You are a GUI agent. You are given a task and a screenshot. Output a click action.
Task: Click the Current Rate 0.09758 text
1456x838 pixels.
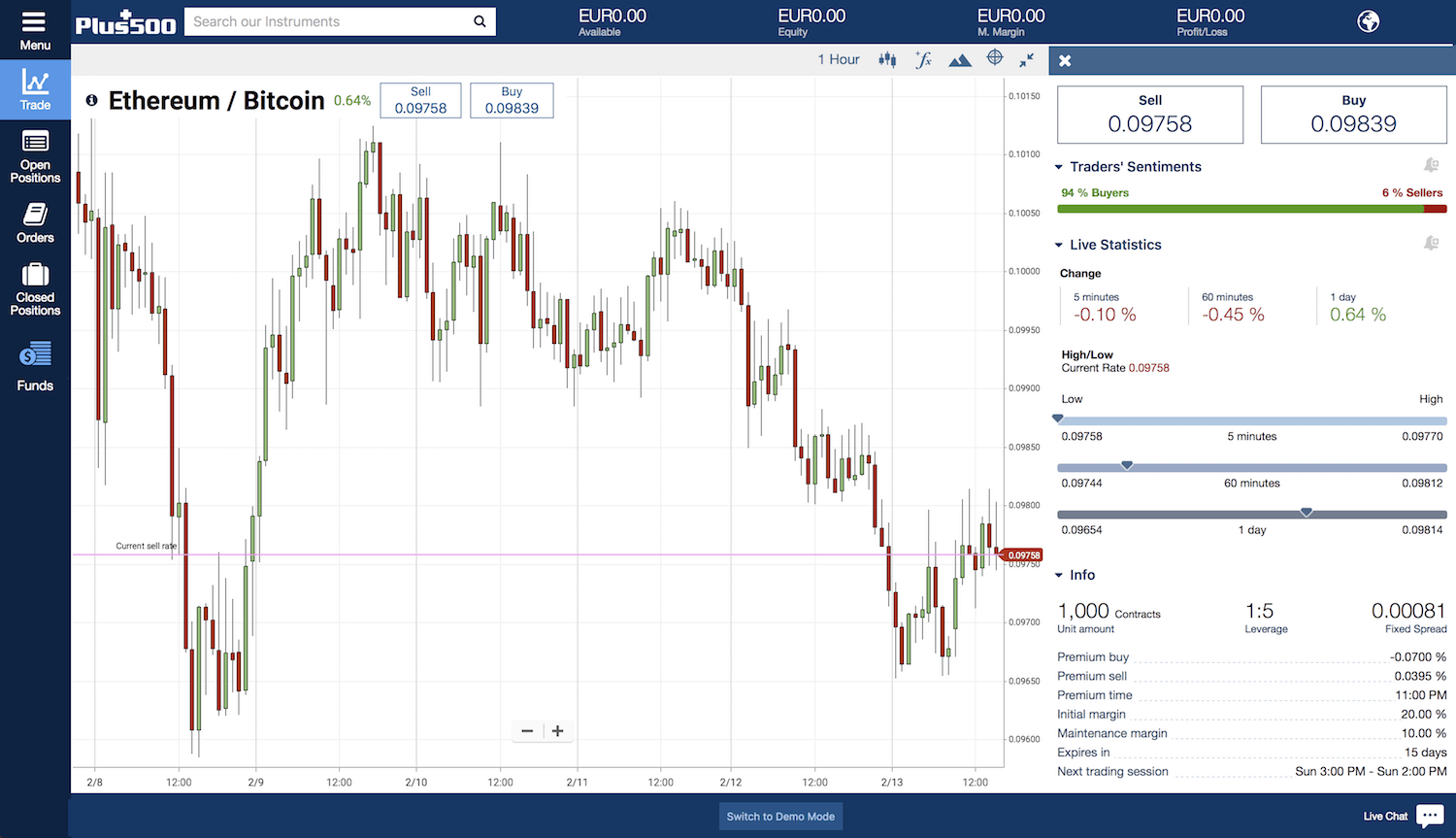click(x=1115, y=368)
